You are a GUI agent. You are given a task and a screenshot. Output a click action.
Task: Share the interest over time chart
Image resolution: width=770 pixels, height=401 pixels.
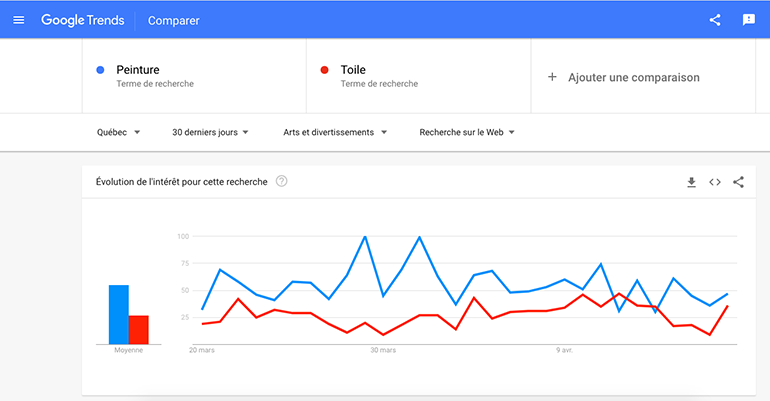[739, 182]
